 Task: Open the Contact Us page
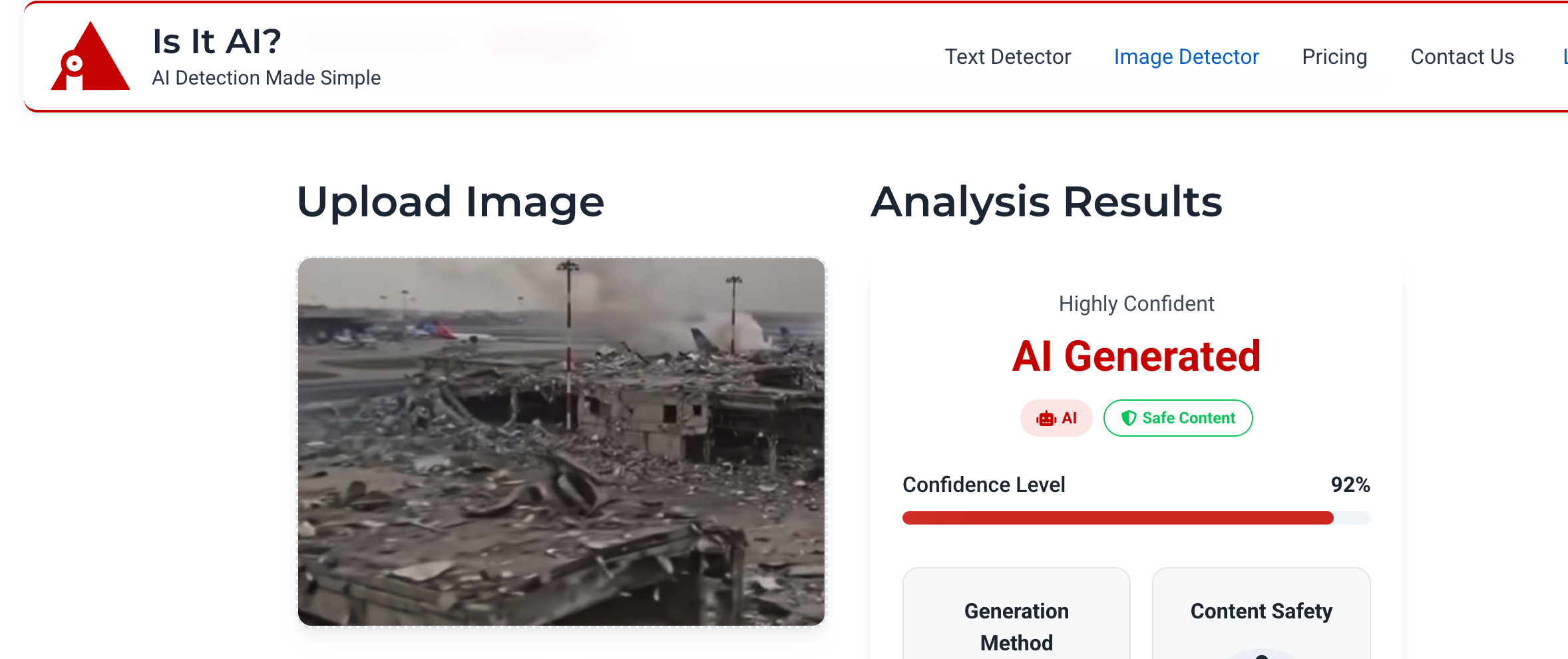[1462, 57]
